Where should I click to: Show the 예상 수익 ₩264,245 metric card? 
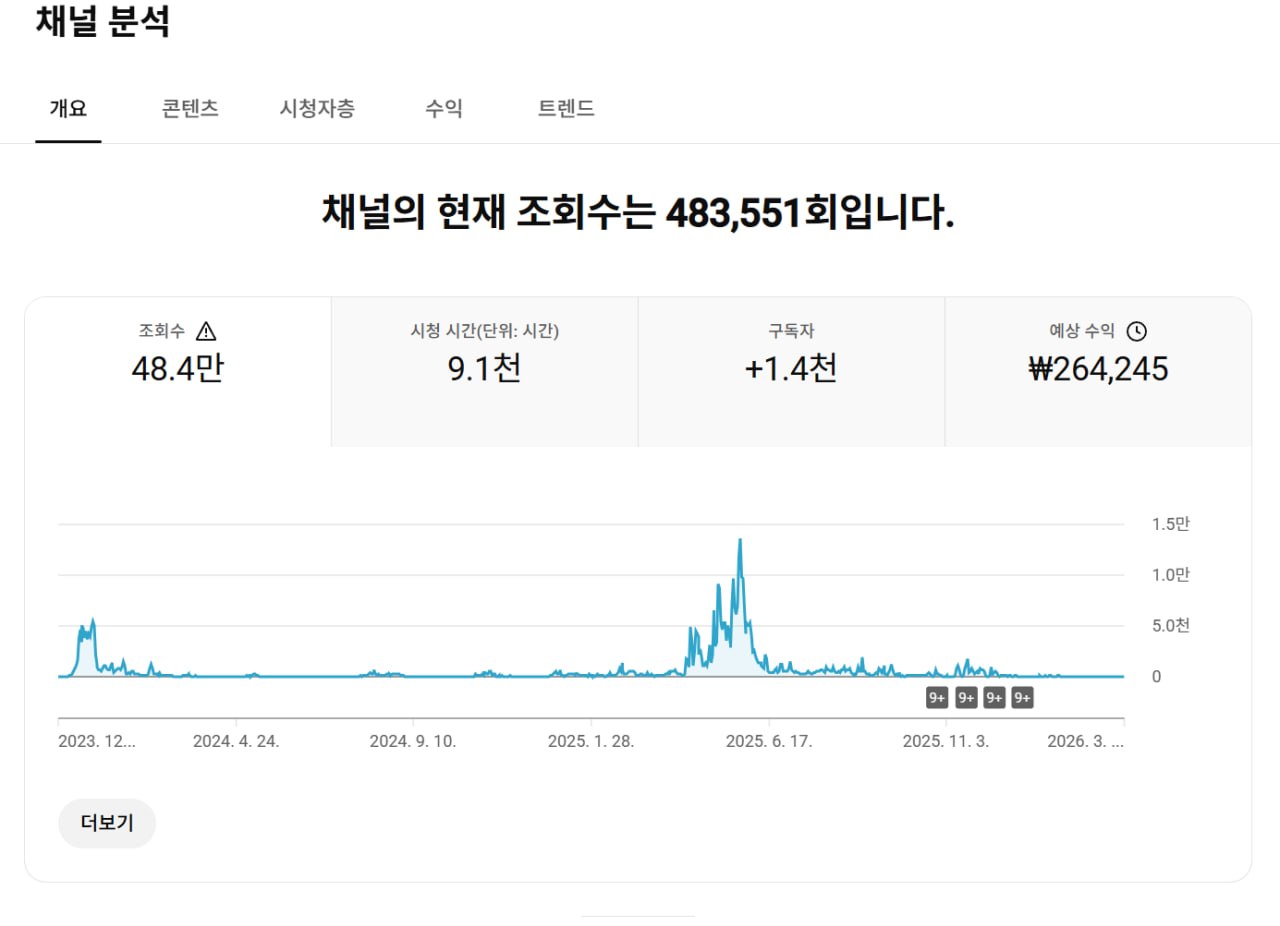coord(1098,370)
